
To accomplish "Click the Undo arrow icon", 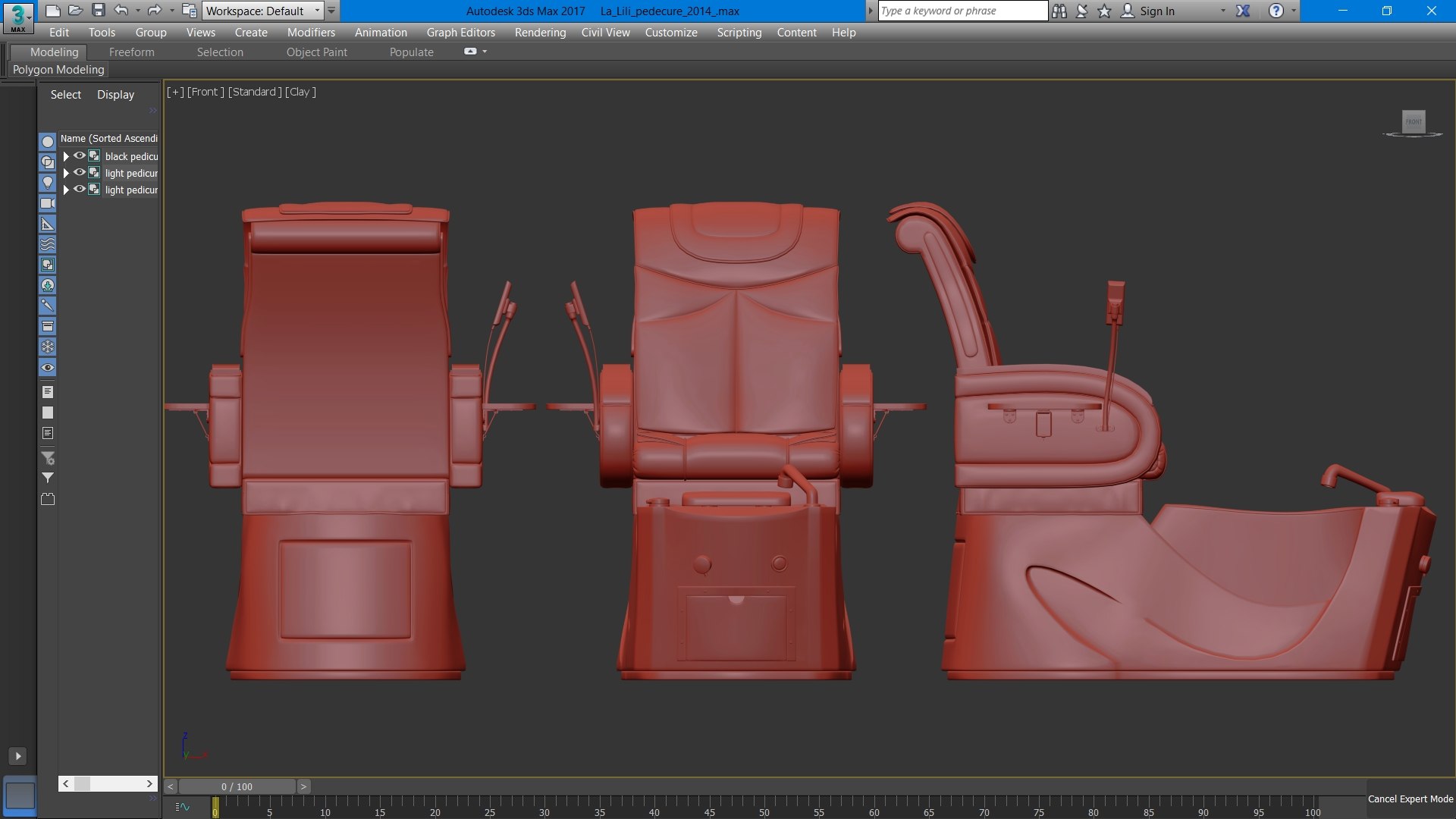I will pos(121,11).
